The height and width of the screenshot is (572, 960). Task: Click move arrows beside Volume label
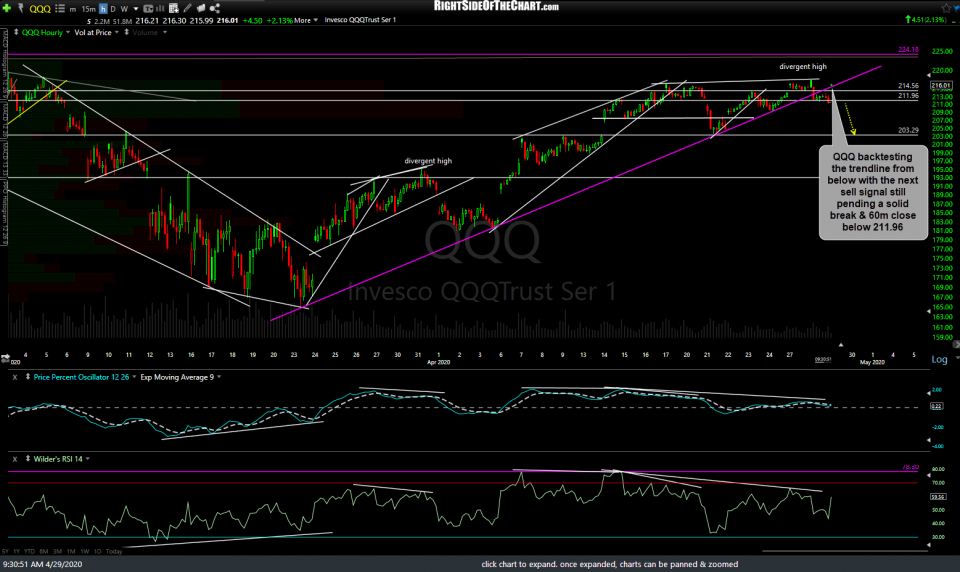[x=127, y=32]
